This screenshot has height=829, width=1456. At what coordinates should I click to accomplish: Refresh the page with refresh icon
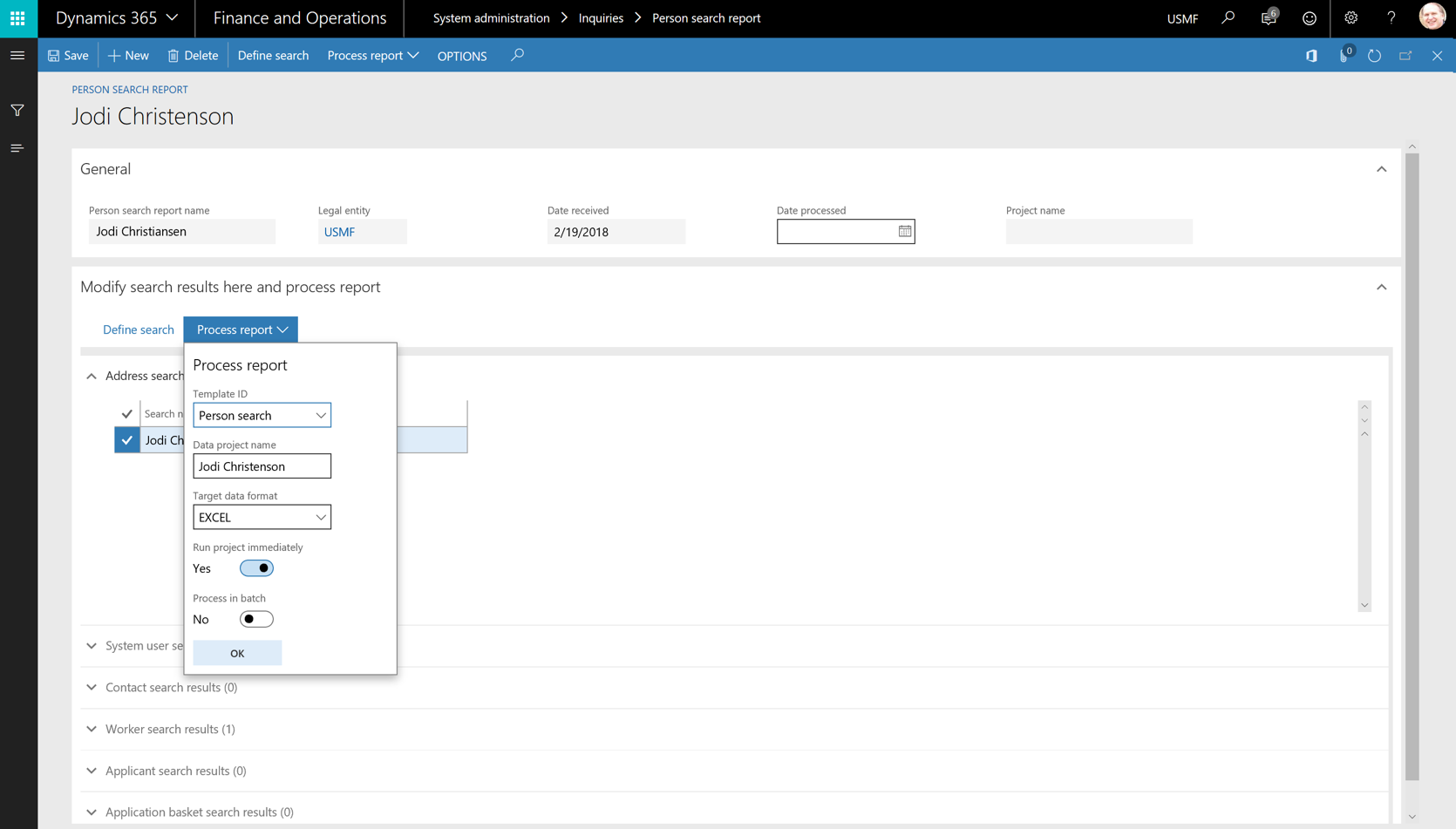(1375, 56)
